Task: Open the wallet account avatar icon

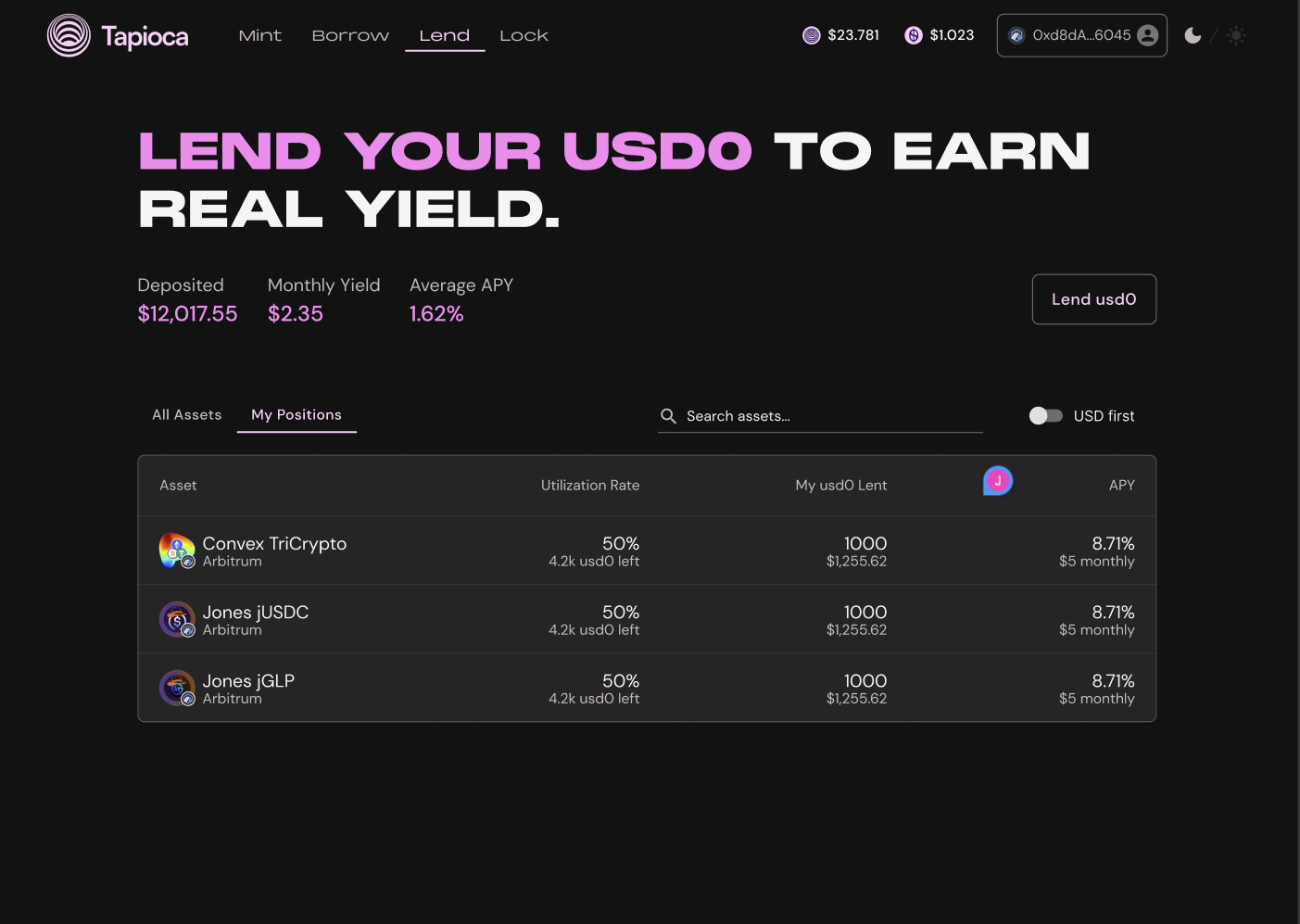Action: point(1147,35)
